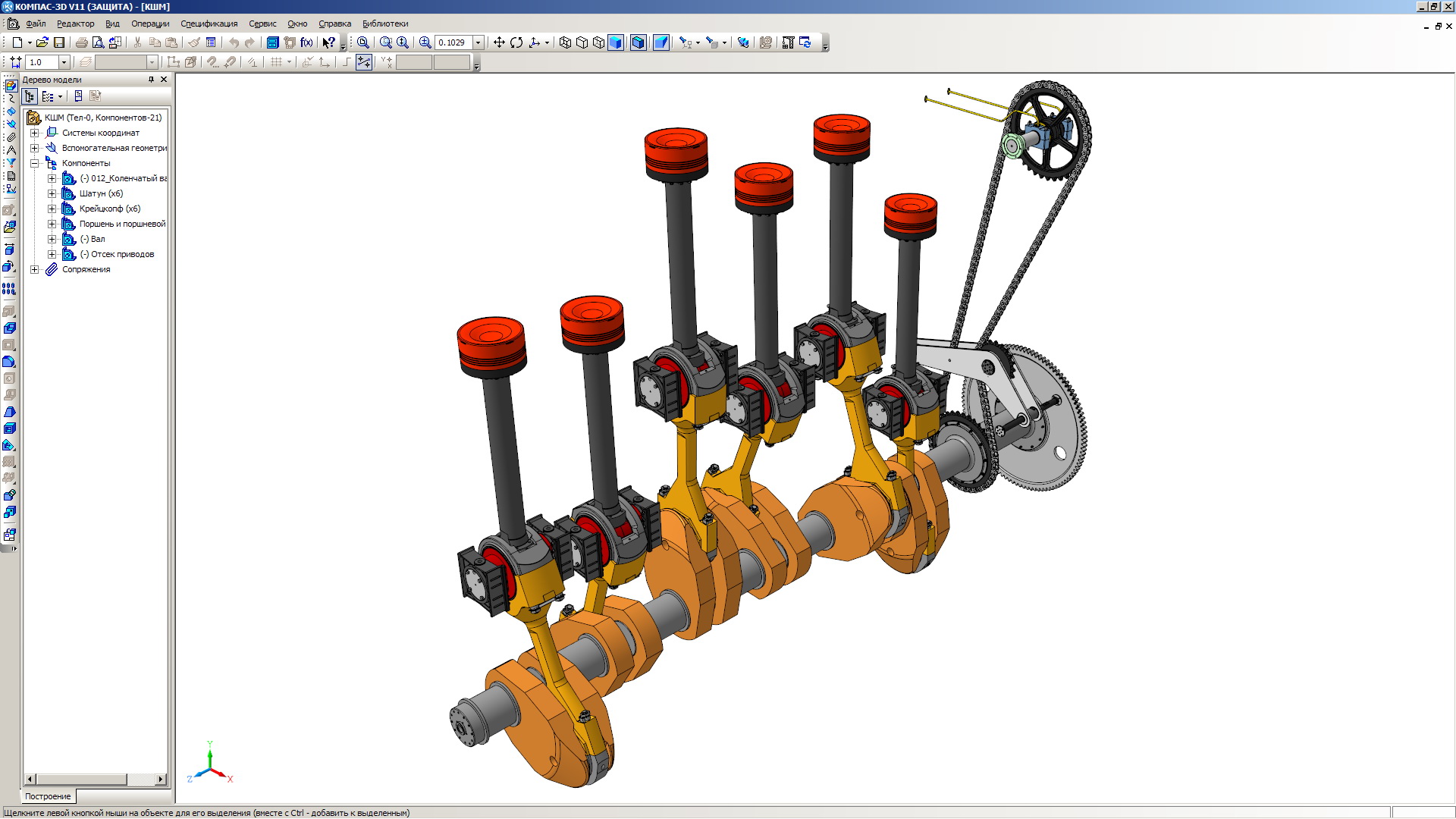This screenshot has width=1456, height=819.
Task: Switch to wireframe display mode
Action: 565,42
